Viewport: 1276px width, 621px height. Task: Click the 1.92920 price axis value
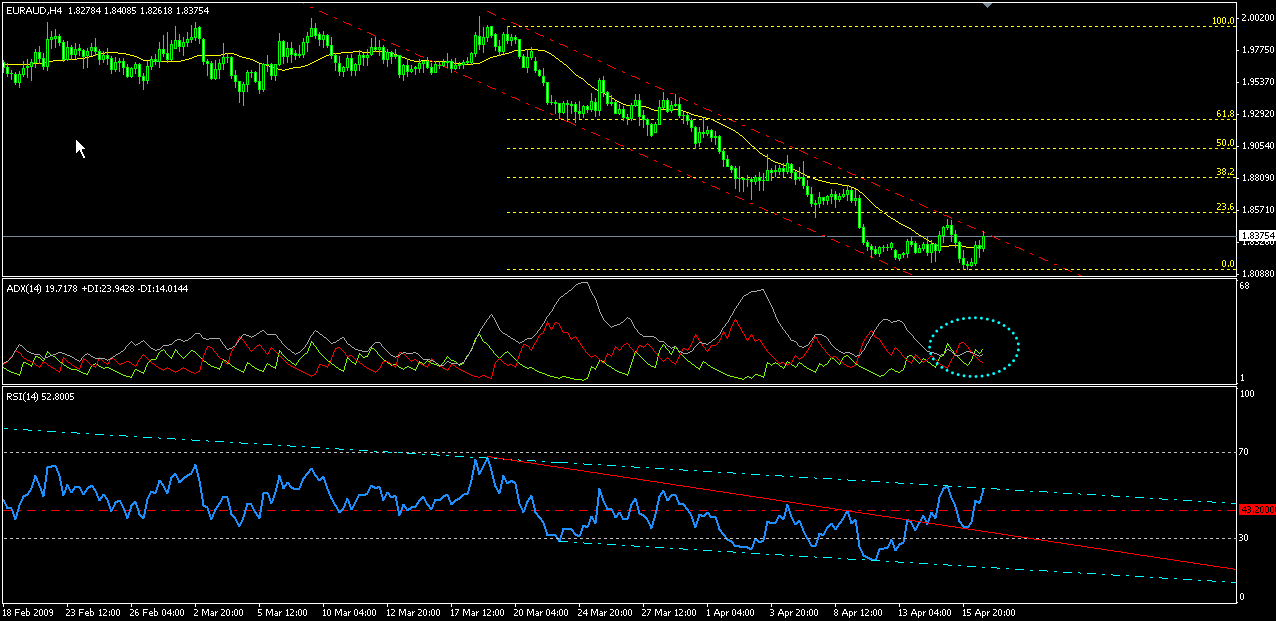1256,114
